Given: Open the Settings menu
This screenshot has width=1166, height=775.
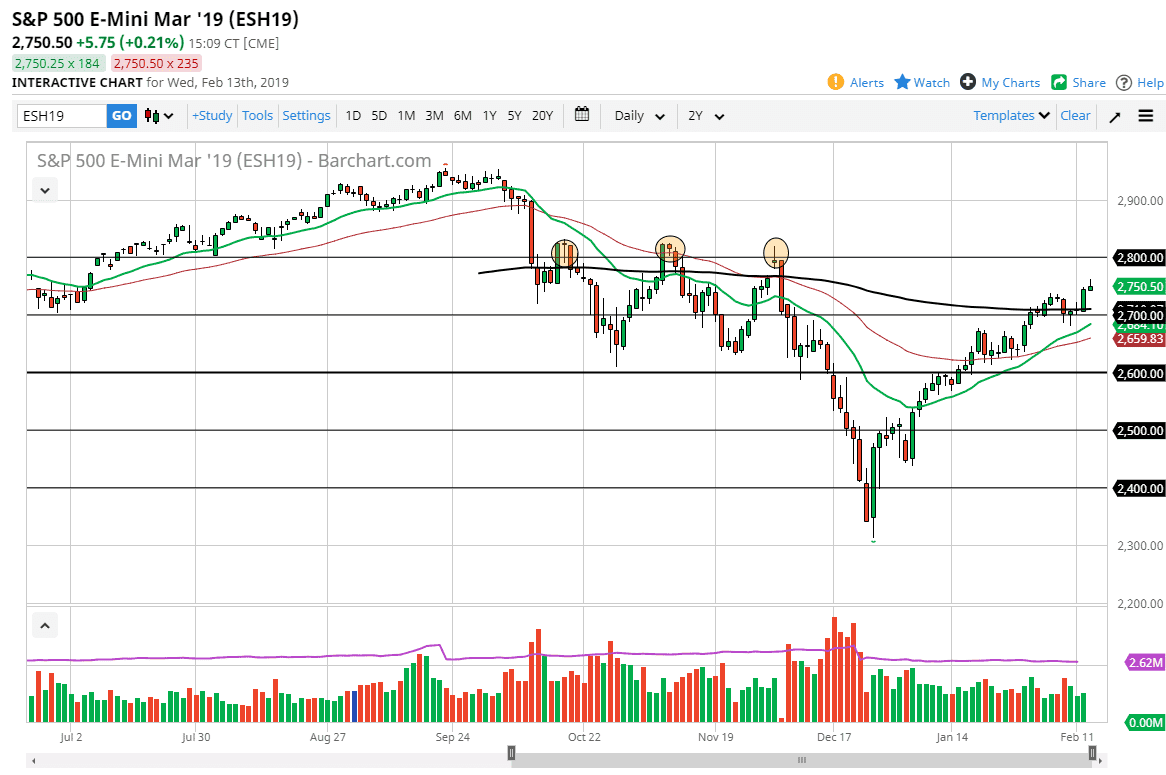Looking at the screenshot, I should pyautogui.click(x=306, y=115).
